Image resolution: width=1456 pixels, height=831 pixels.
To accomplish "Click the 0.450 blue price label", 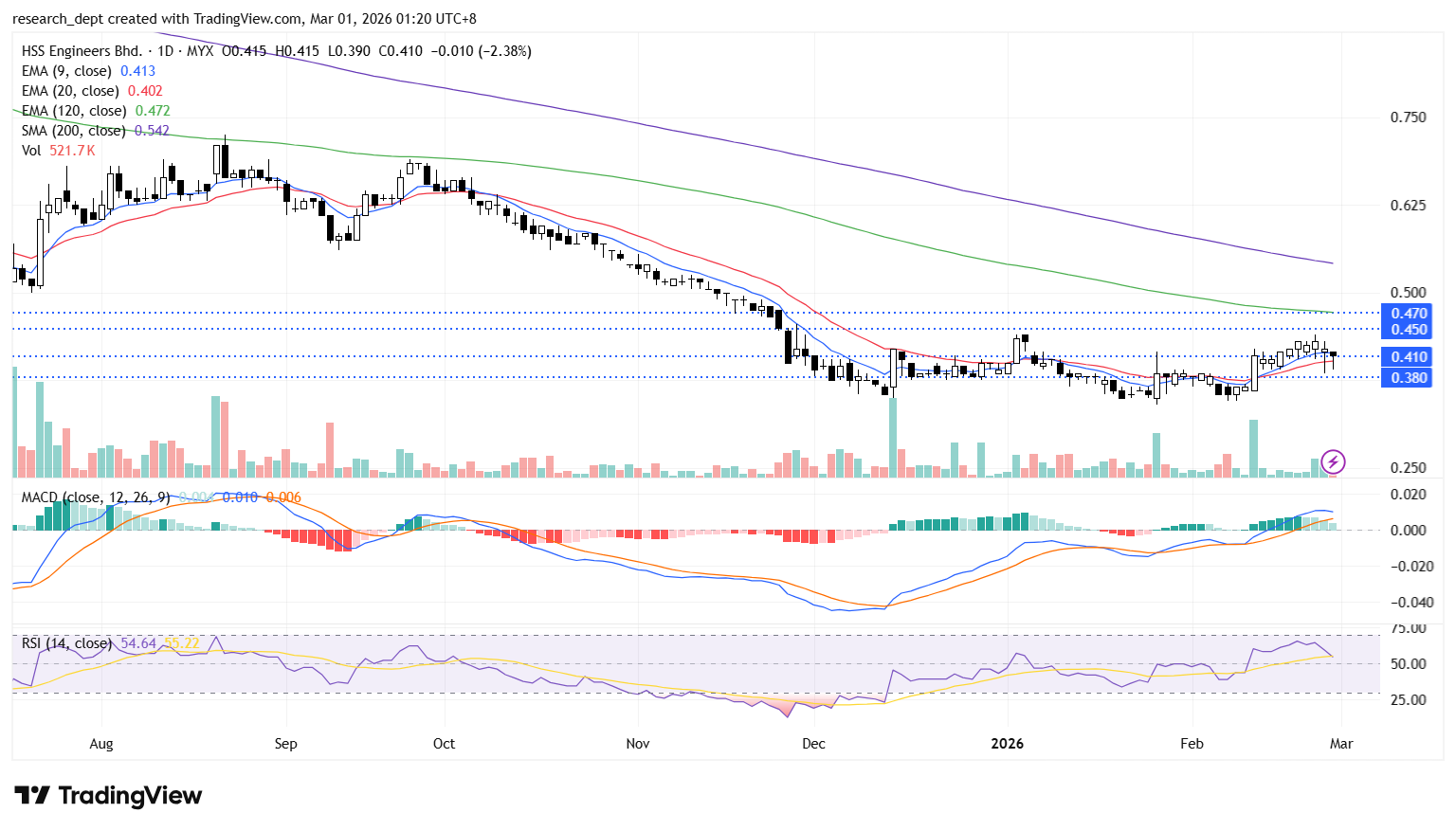I will 1408,330.
